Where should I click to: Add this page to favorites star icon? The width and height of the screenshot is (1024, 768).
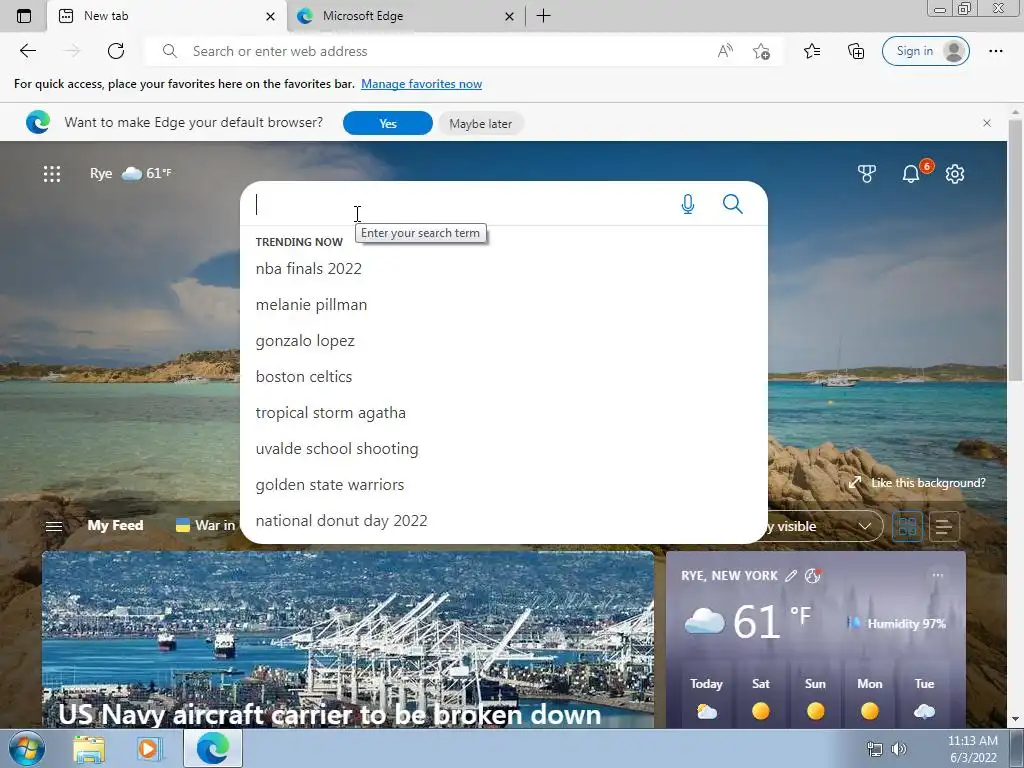(x=761, y=51)
